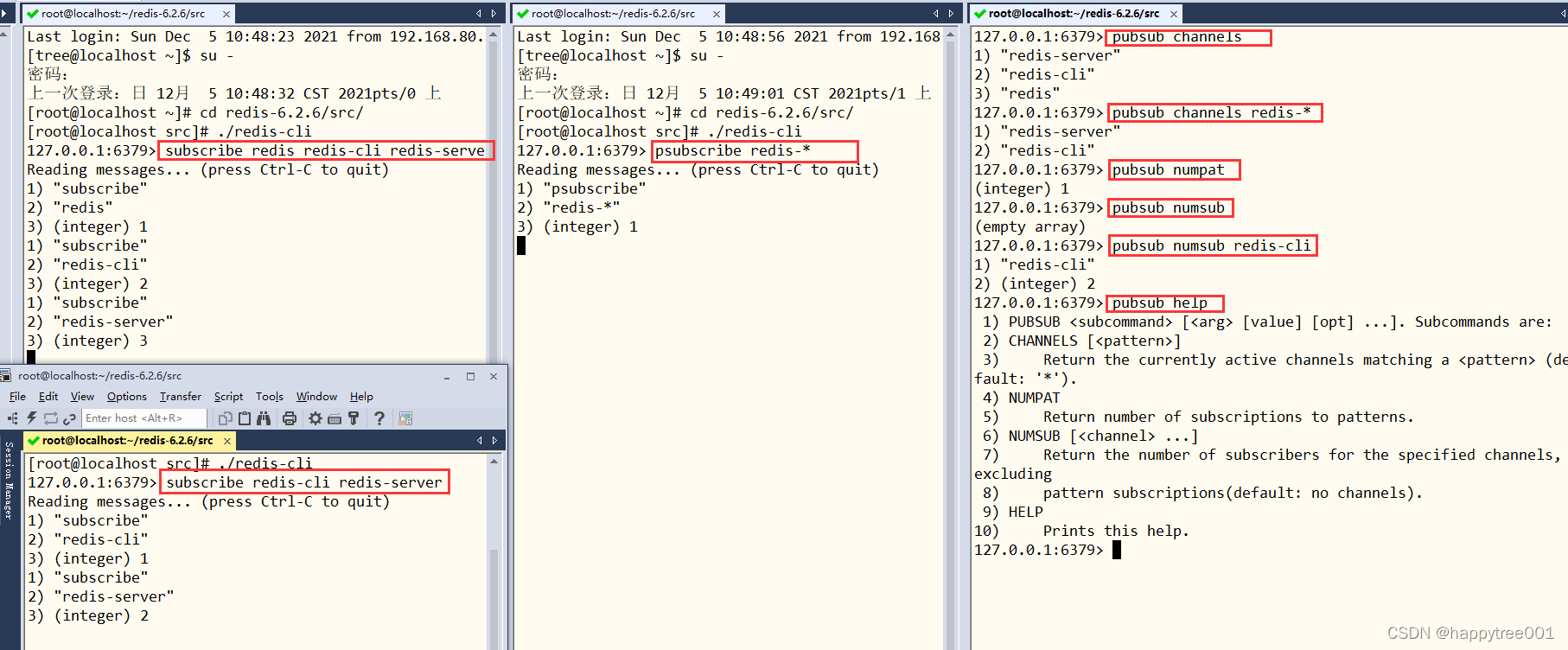Click the Quick Connect lightning icon
1568x650 pixels.
[32, 418]
